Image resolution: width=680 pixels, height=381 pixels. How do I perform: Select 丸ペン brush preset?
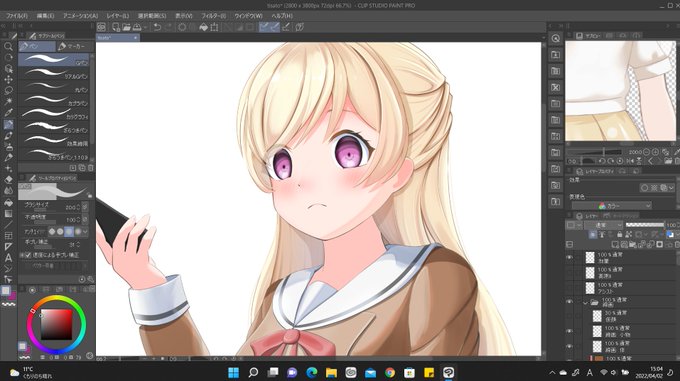[54, 86]
